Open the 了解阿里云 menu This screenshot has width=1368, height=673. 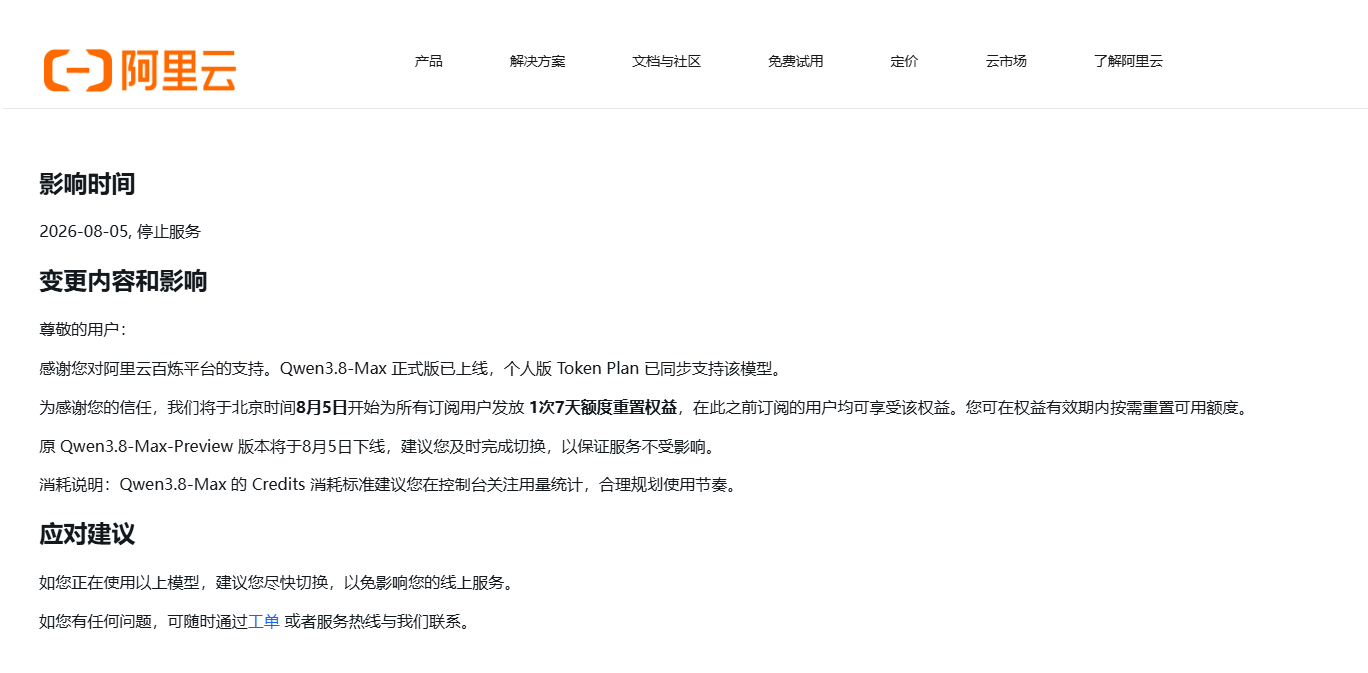(x=1128, y=61)
